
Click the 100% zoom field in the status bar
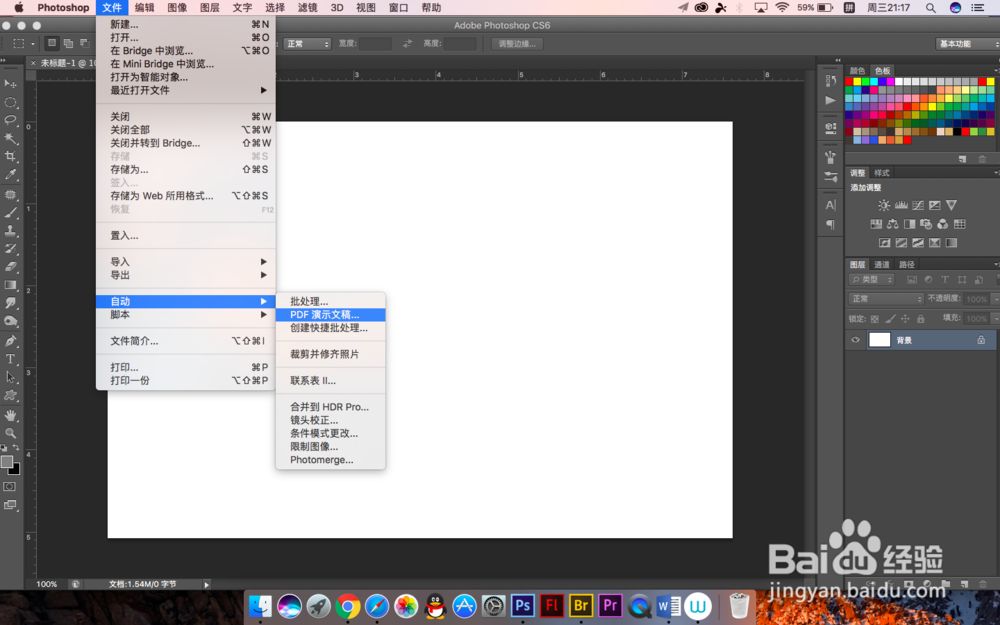[45, 583]
